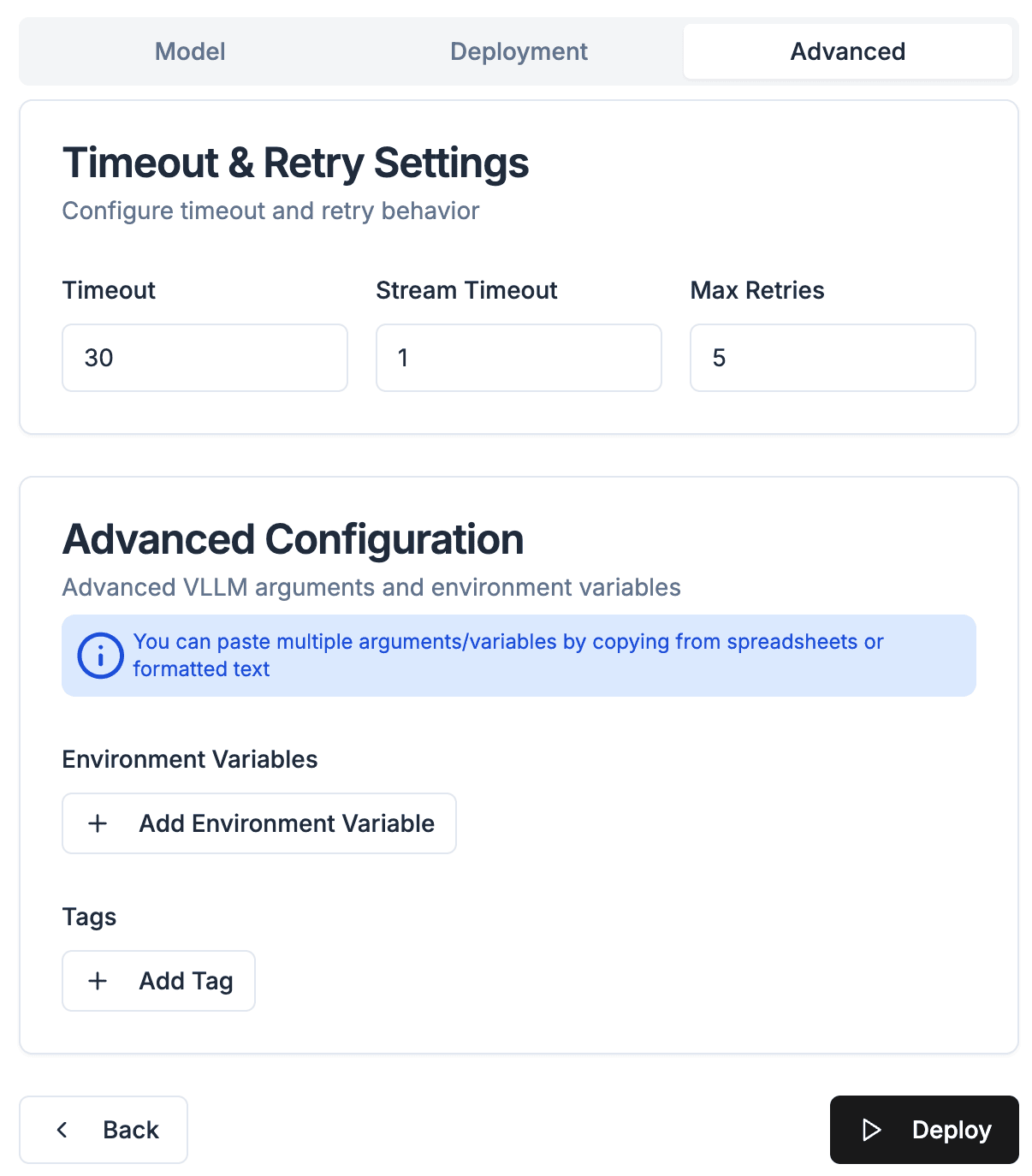
Task: Click the blue paste multiple arguments info banner
Action: point(519,656)
